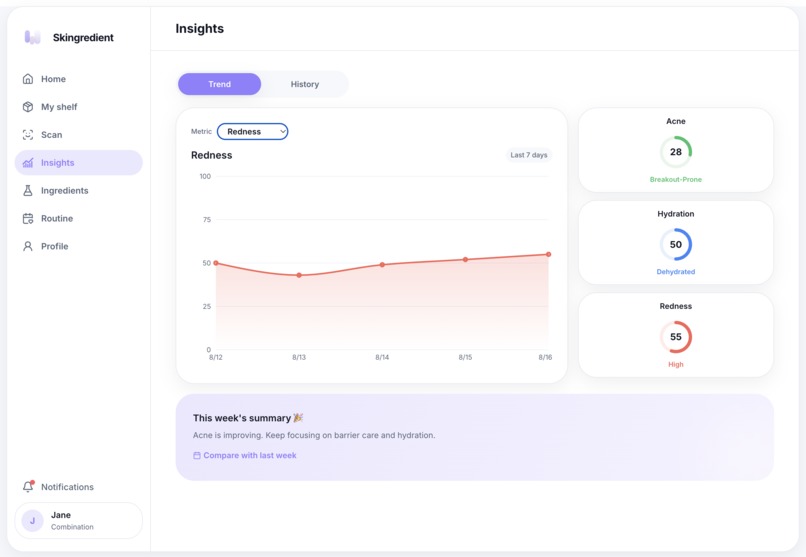Select Ingredients in sidebar
The image size is (806, 557).
(x=79, y=191)
